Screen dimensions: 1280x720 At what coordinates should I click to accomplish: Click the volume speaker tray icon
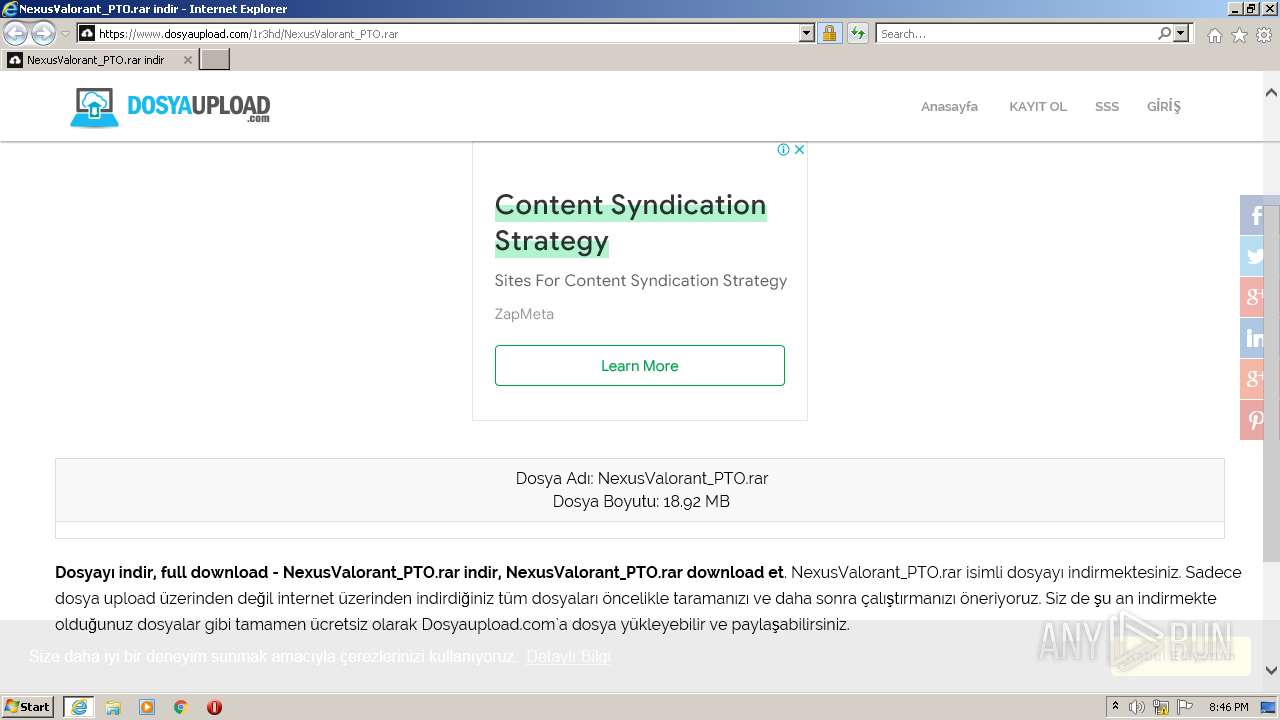coord(1137,707)
